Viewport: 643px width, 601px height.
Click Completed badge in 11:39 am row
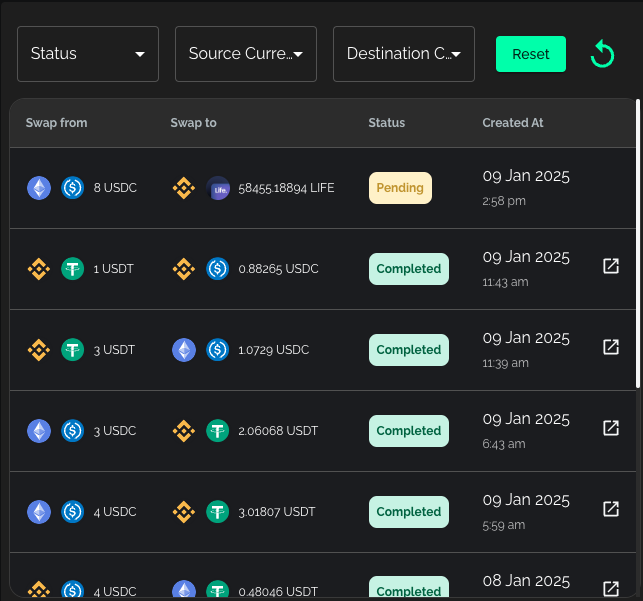[x=409, y=350]
